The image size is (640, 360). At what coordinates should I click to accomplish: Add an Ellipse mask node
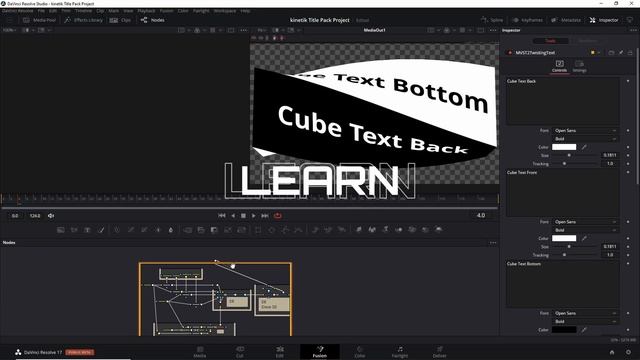coord(271,230)
